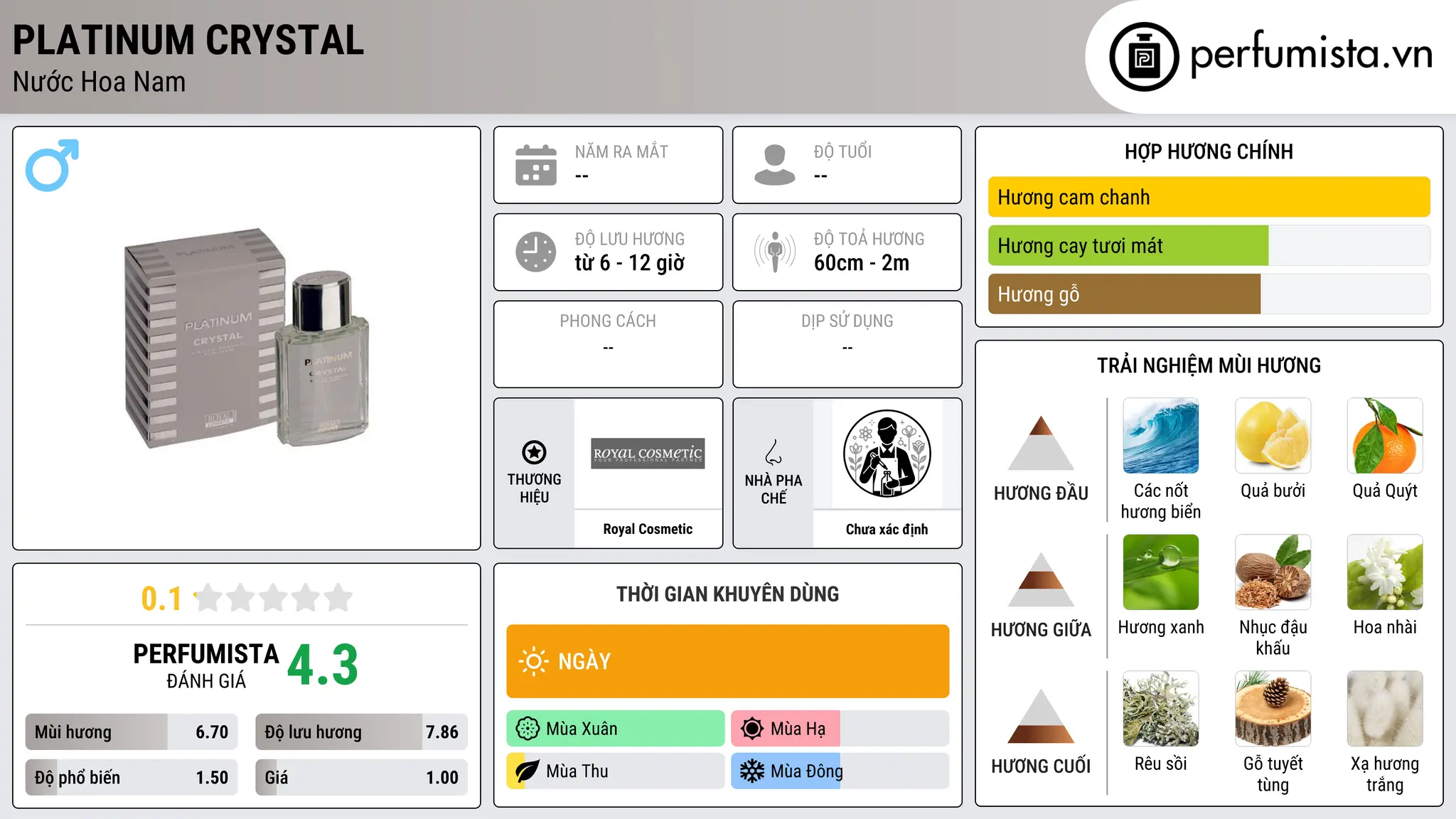Screen dimensions: 1456x819
Task: Click the Perfumista score 4.3
Action: coord(323,665)
